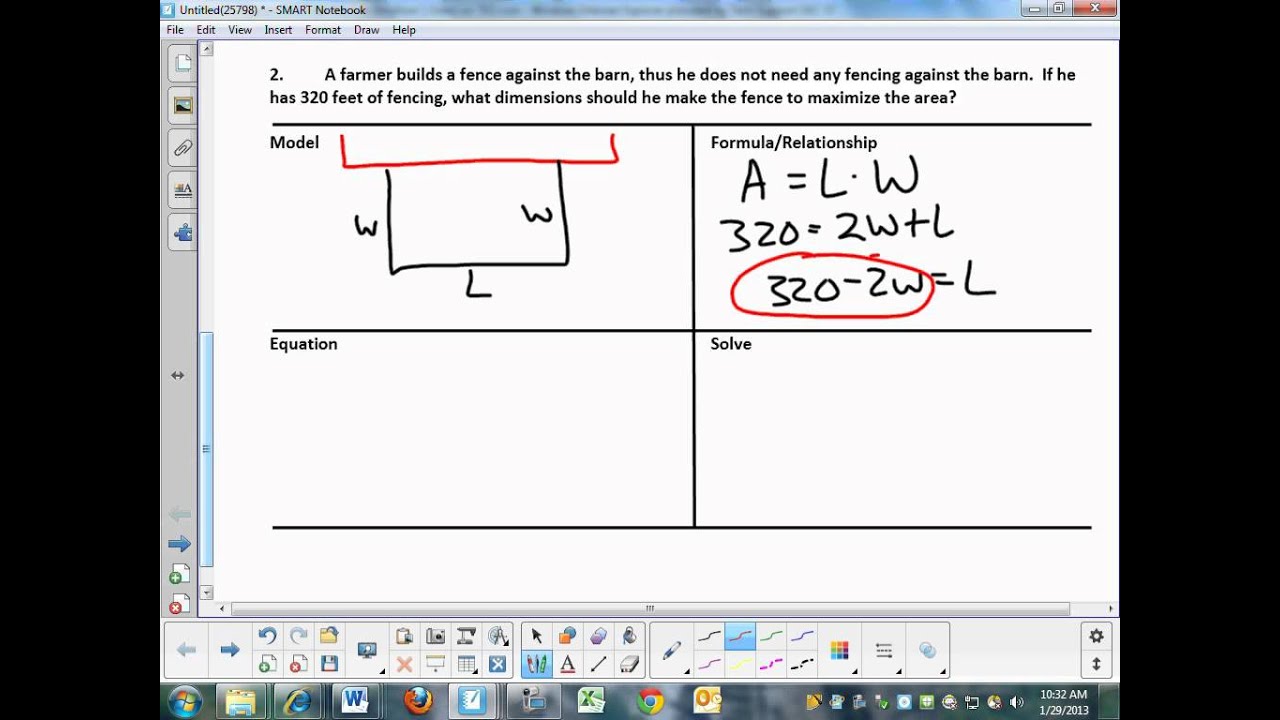Open a file with the folder icon
Image resolution: width=1280 pixels, height=720 pixels.
[x=329, y=636]
